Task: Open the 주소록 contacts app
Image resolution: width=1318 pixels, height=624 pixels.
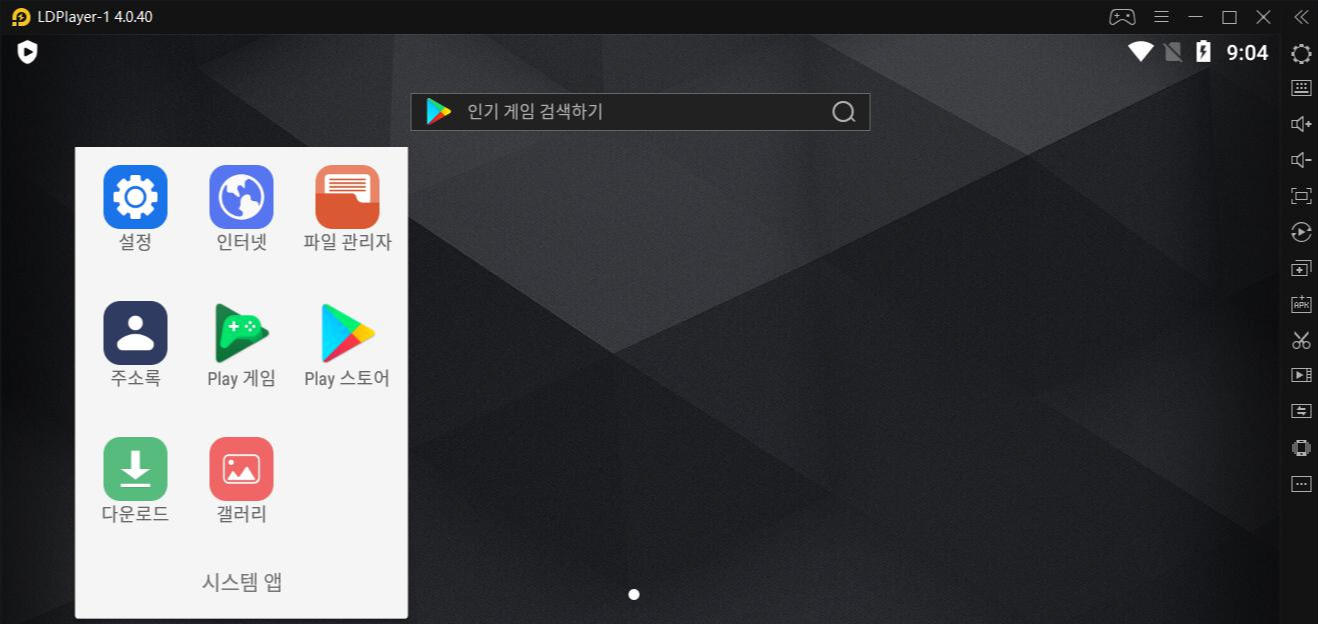Action: (135, 333)
